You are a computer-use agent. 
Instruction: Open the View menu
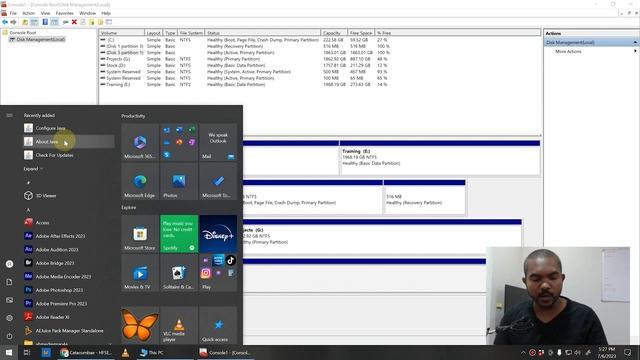coord(45,13)
